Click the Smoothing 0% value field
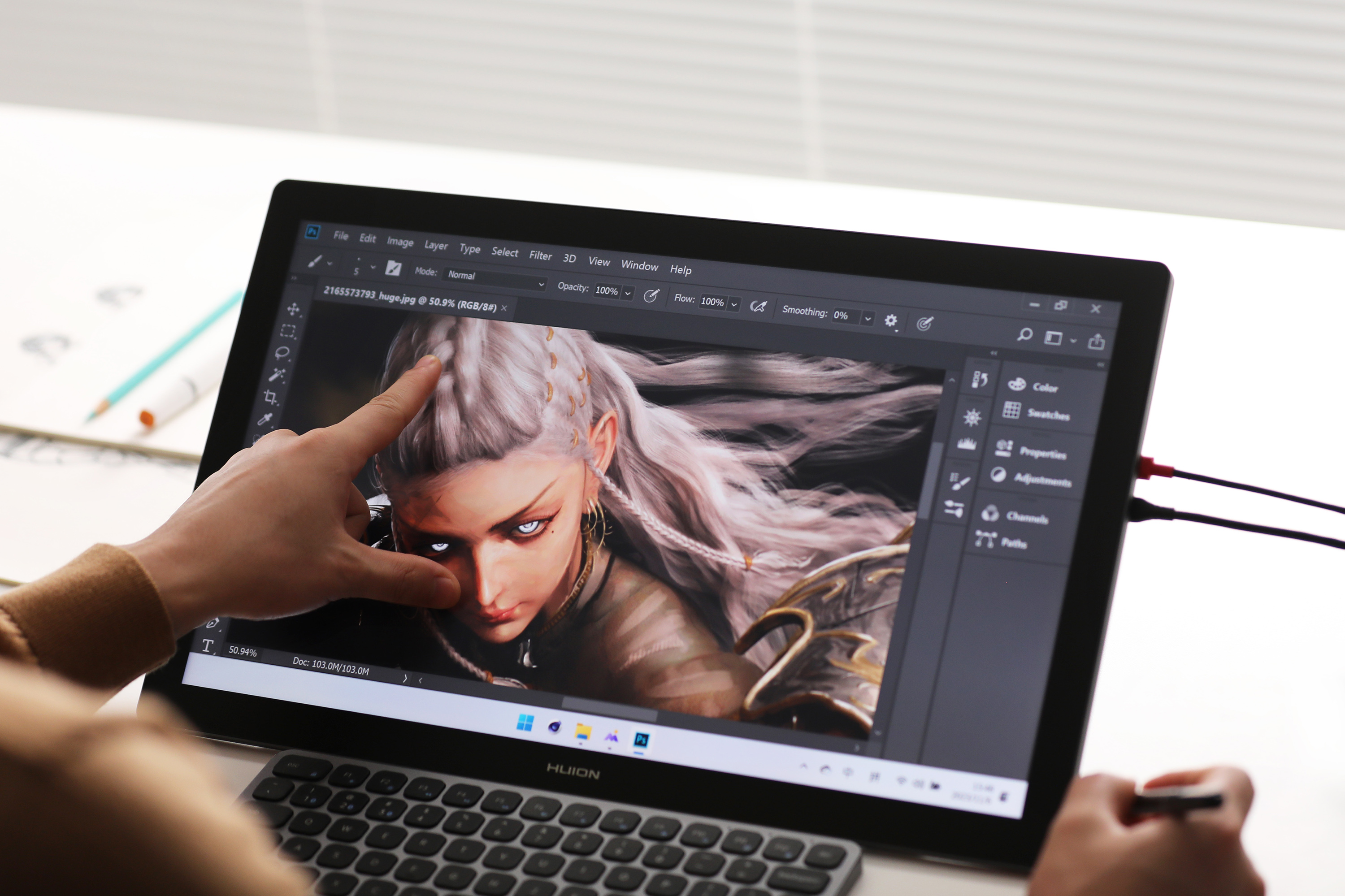The width and height of the screenshot is (1345, 896). [846, 316]
